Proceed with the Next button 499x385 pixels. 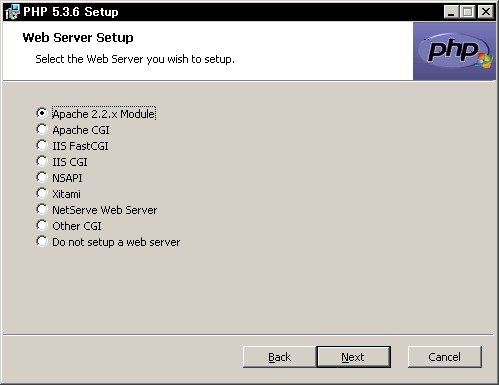pyautogui.click(x=353, y=357)
